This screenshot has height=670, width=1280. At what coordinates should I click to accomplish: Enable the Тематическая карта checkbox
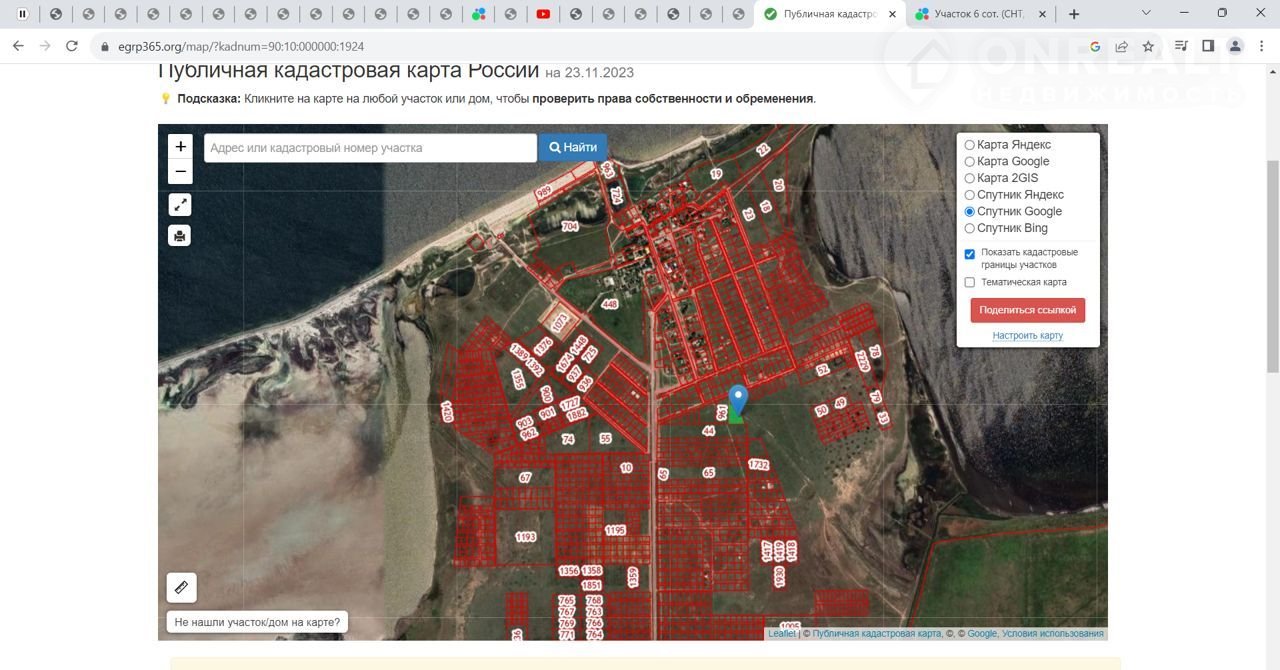point(969,283)
